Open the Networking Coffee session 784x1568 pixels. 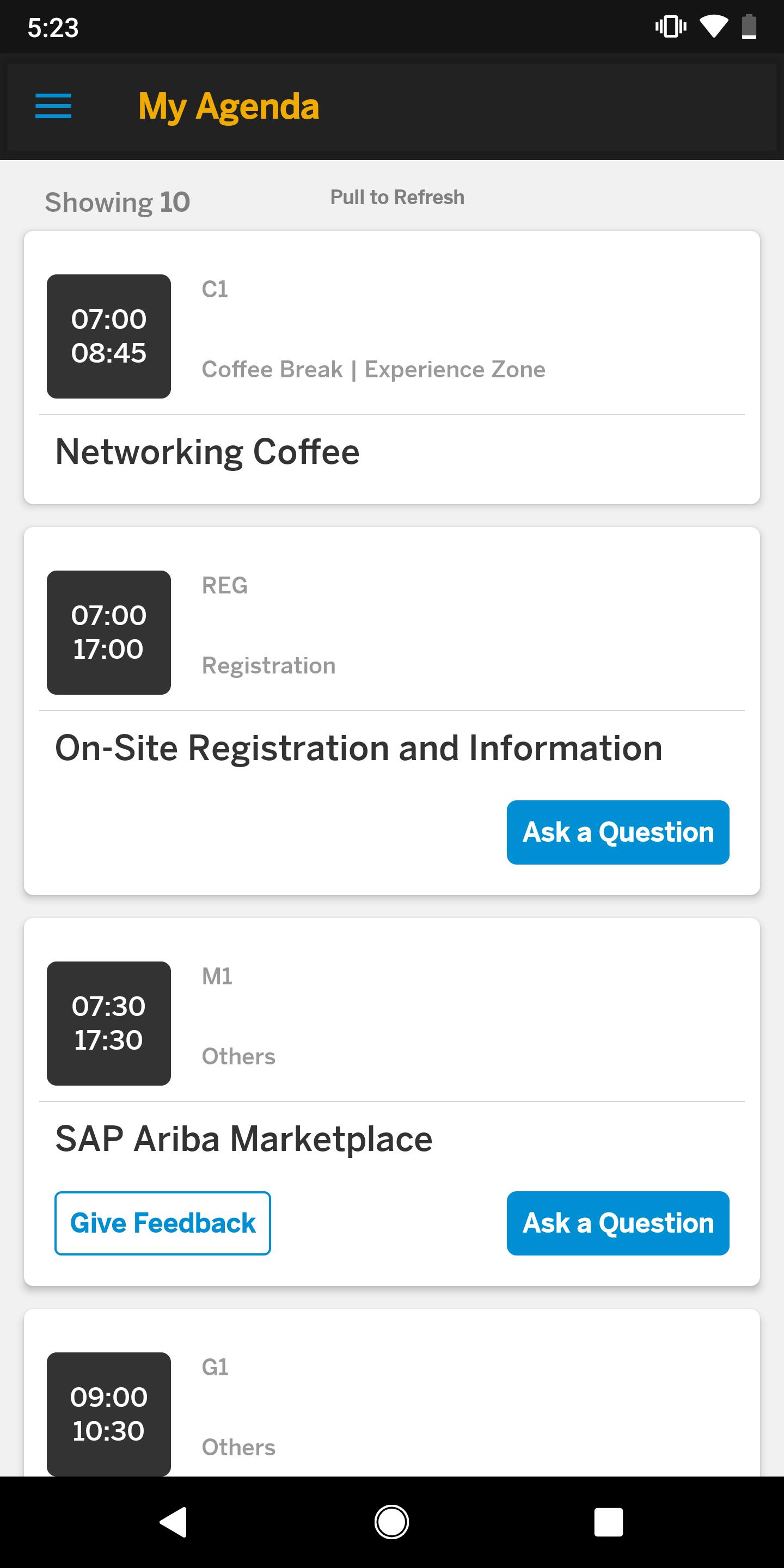coord(207,452)
